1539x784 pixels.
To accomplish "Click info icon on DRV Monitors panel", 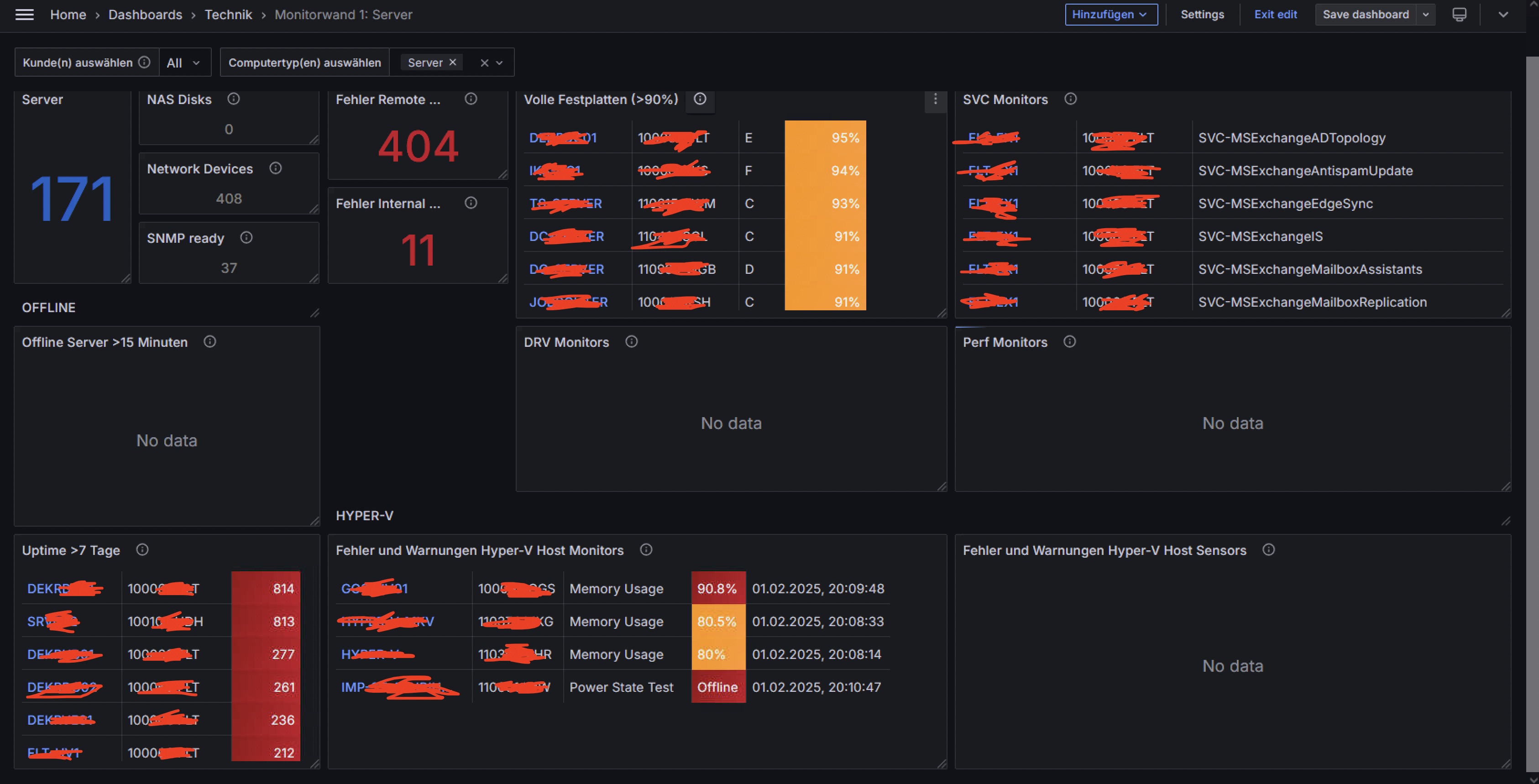I will pos(632,342).
